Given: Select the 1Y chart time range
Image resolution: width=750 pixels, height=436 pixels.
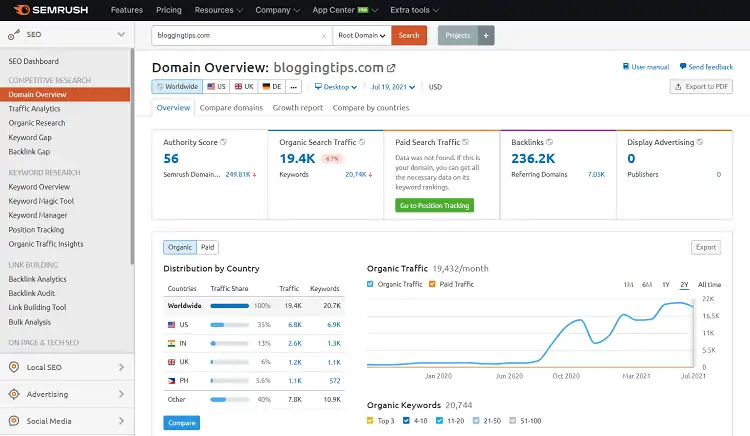Looking at the screenshot, I should point(665,284).
